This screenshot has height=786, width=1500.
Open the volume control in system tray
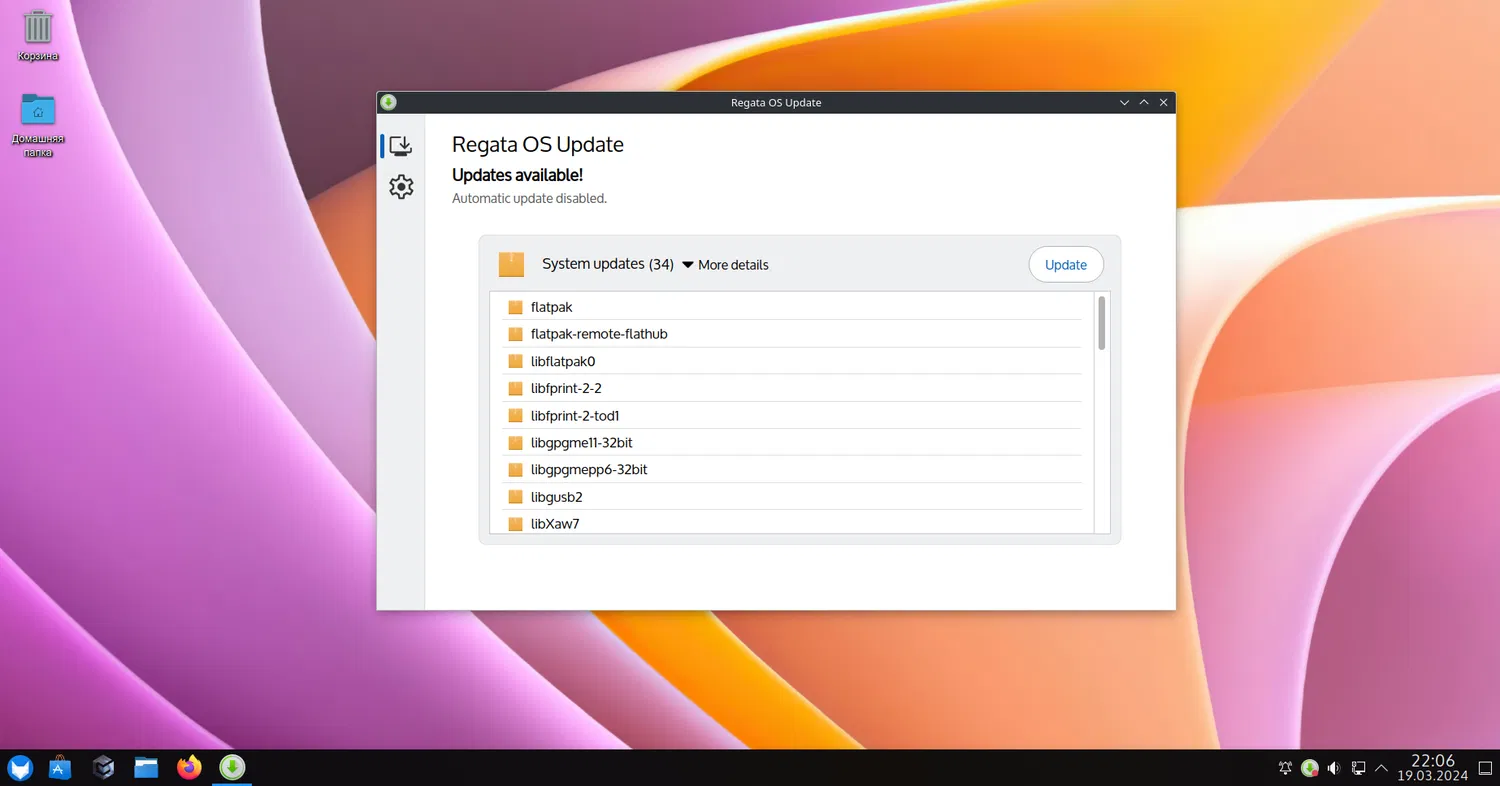point(1334,768)
